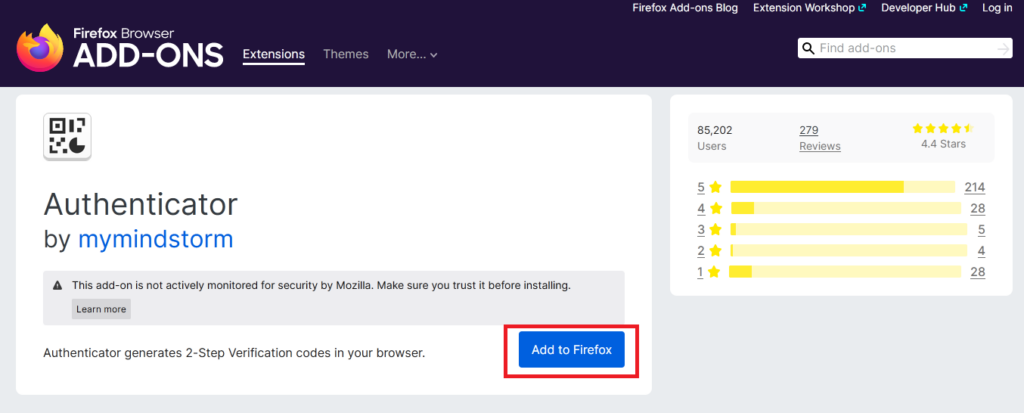Open the Firefox Add-ons Blog link
The width and height of the screenshot is (1024, 413).
coord(685,8)
